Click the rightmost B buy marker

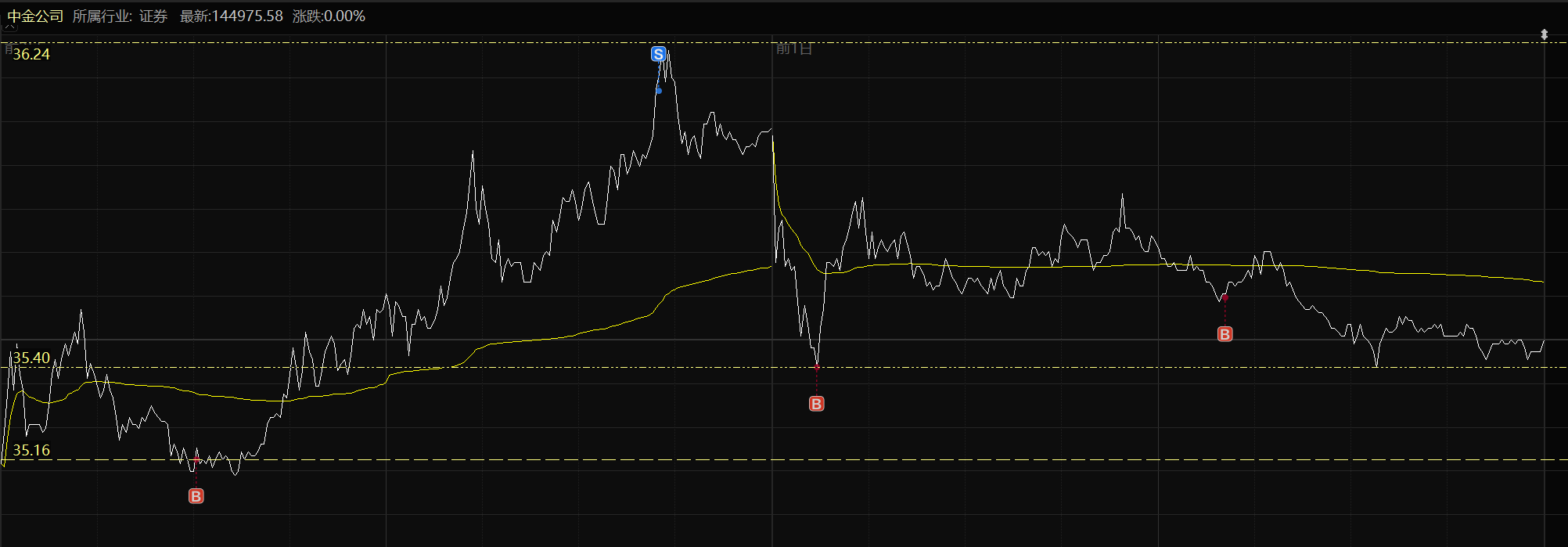(1225, 334)
